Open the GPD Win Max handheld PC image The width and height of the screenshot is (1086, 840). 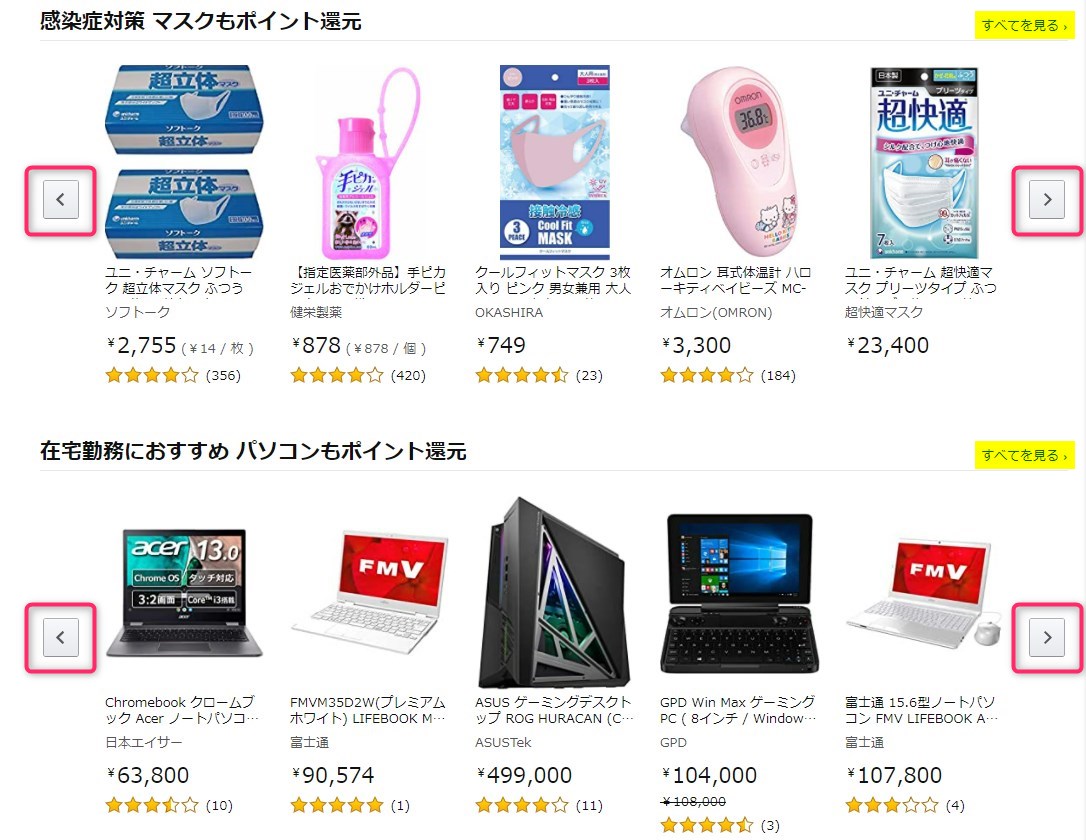click(x=739, y=593)
